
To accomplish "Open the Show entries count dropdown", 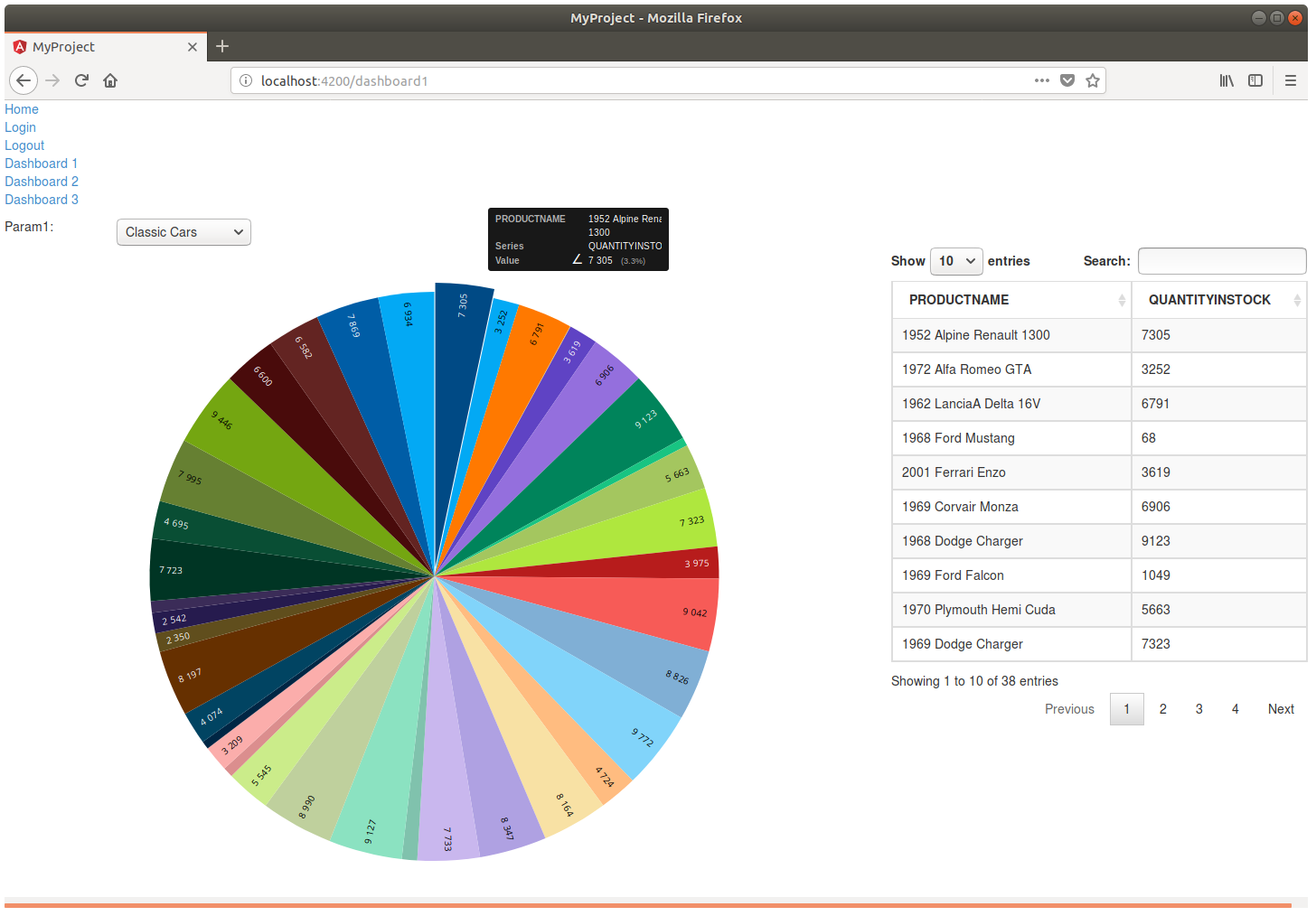I will point(956,261).
